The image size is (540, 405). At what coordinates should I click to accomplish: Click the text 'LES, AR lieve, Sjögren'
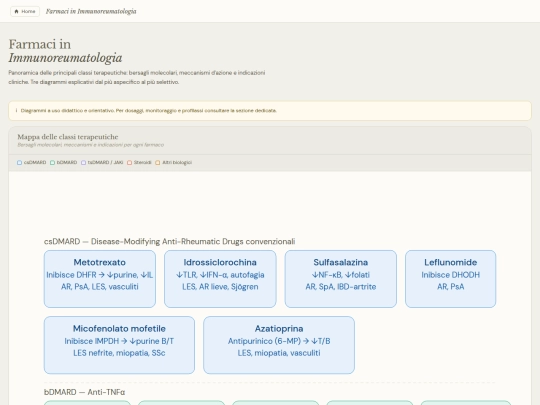[220, 287]
